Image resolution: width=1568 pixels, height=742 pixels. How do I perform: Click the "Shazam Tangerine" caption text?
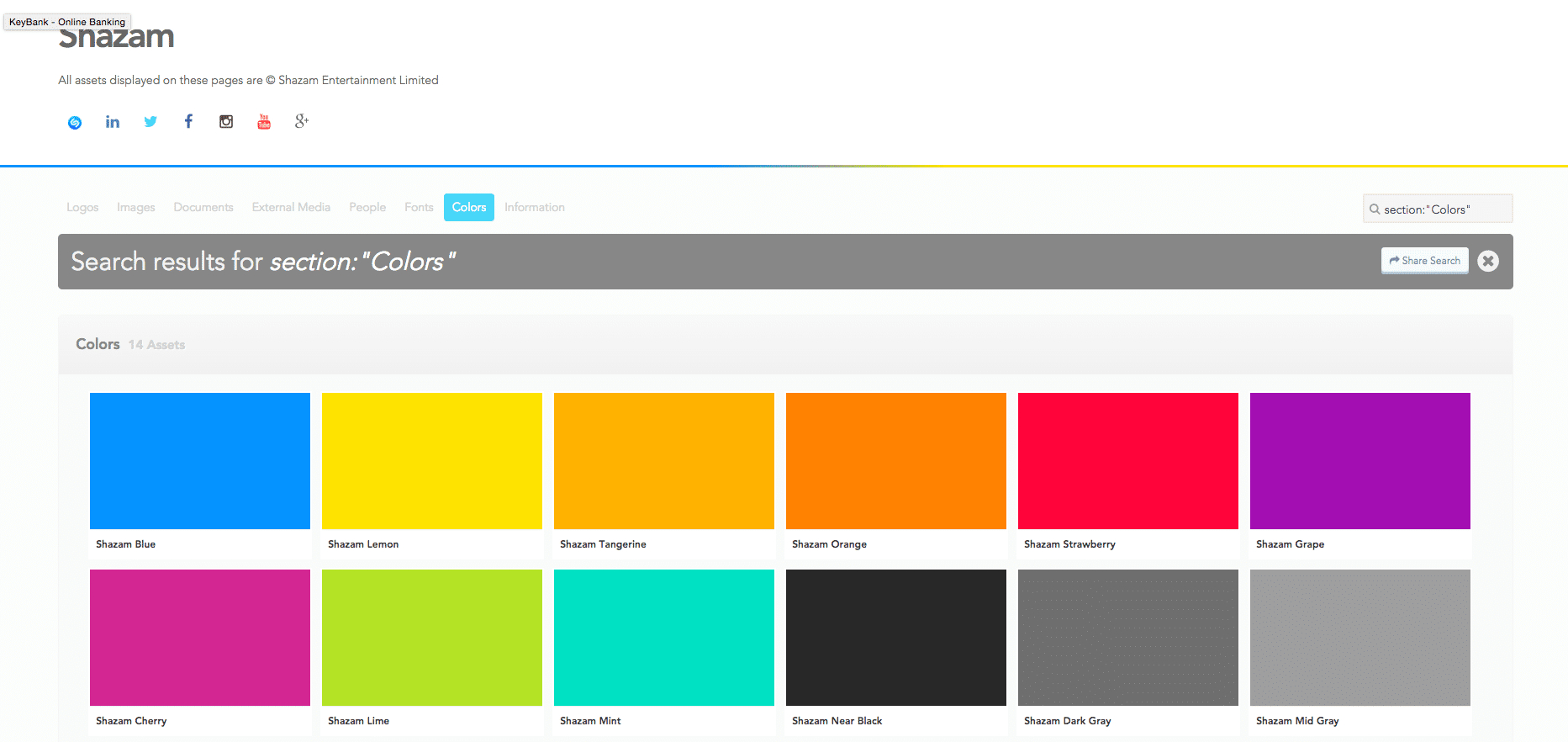point(603,544)
